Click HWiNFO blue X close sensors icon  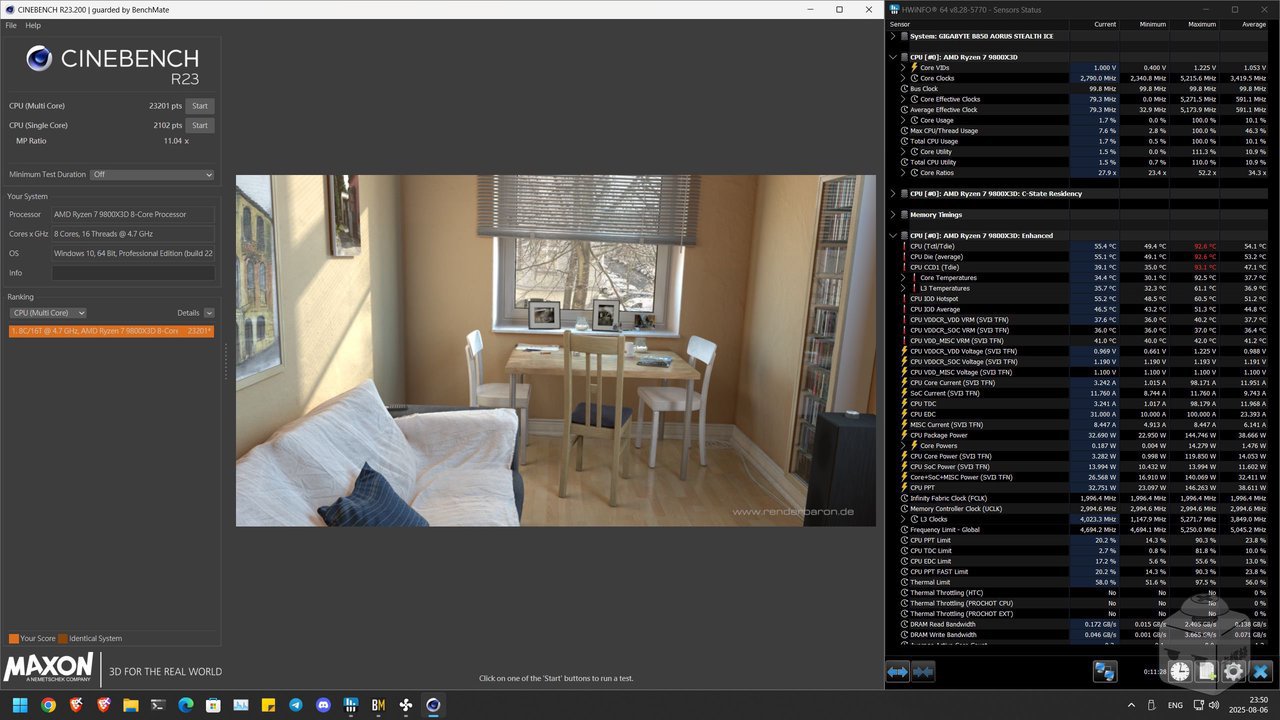[x=1261, y=672]
